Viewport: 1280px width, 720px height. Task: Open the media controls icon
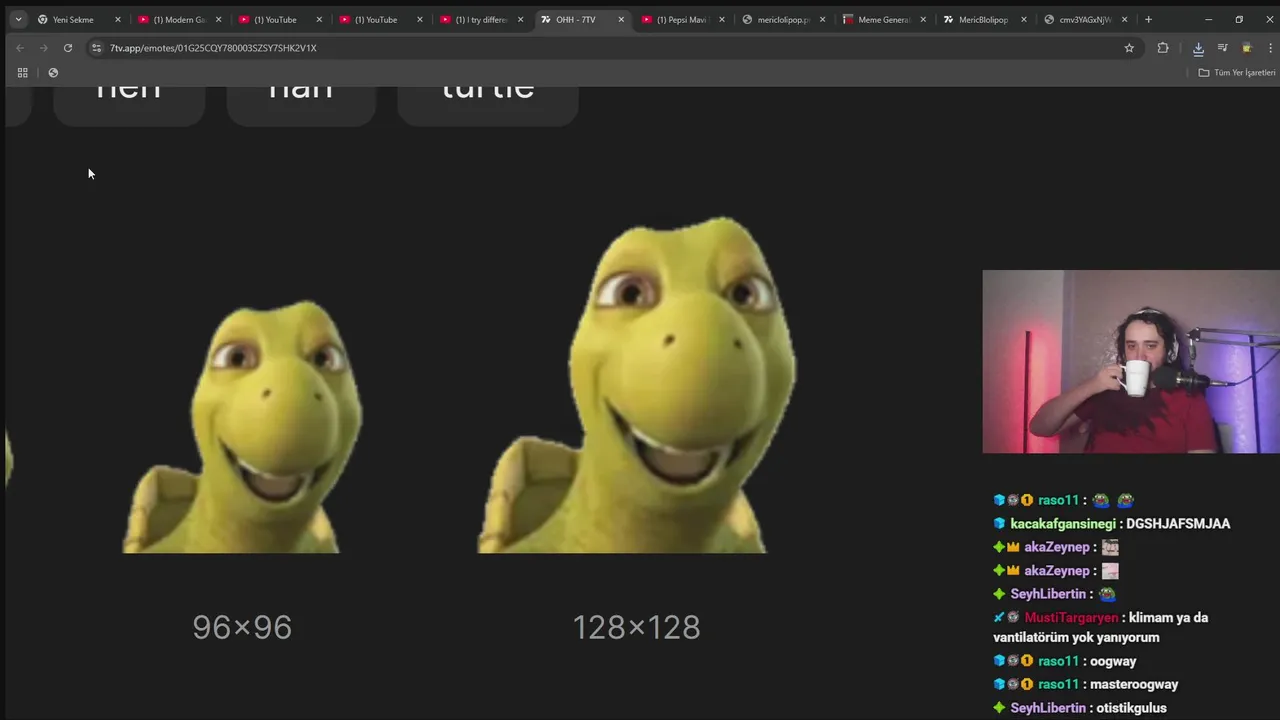pos(1222,48)
